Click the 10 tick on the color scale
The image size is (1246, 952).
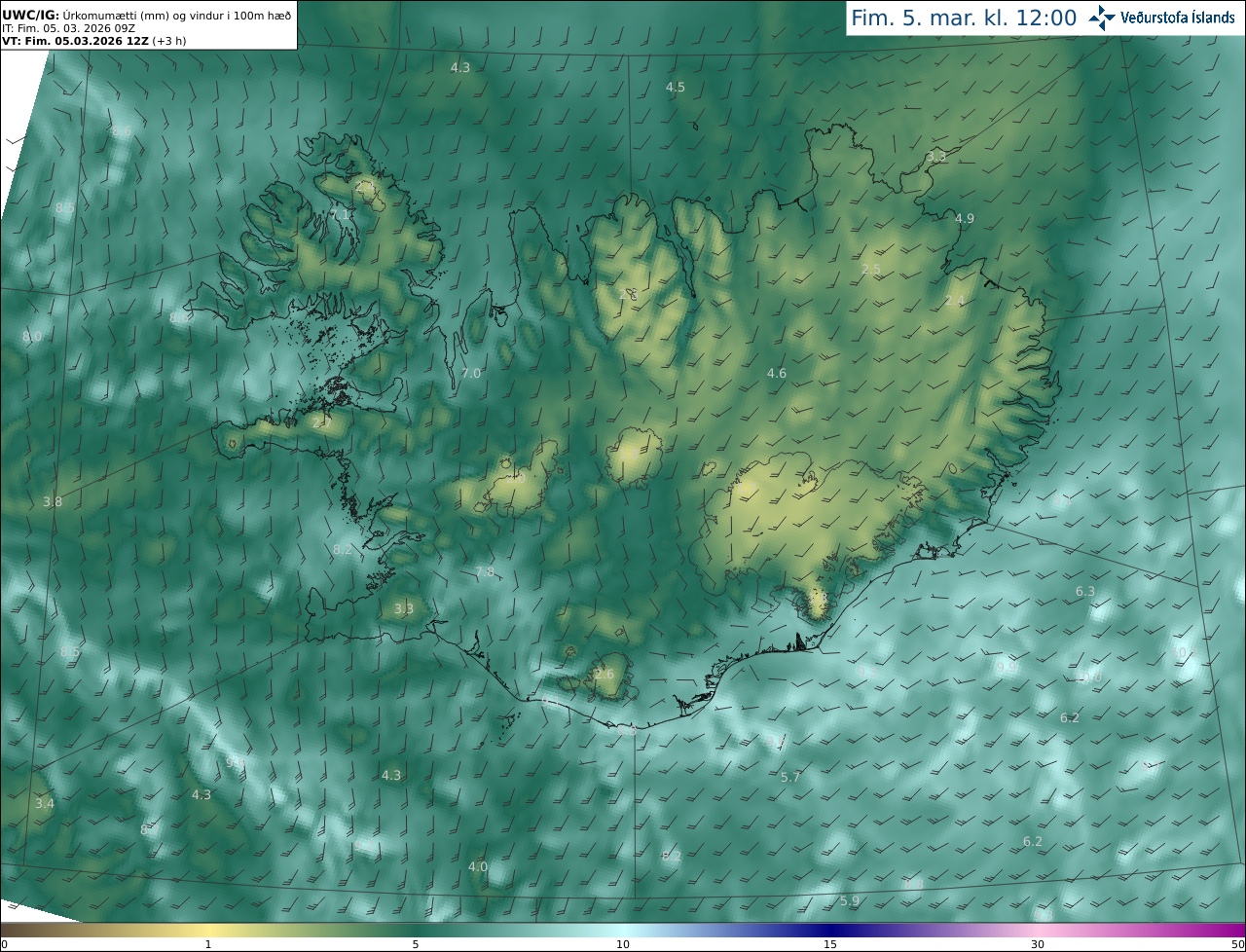click(x=623, y=944)
